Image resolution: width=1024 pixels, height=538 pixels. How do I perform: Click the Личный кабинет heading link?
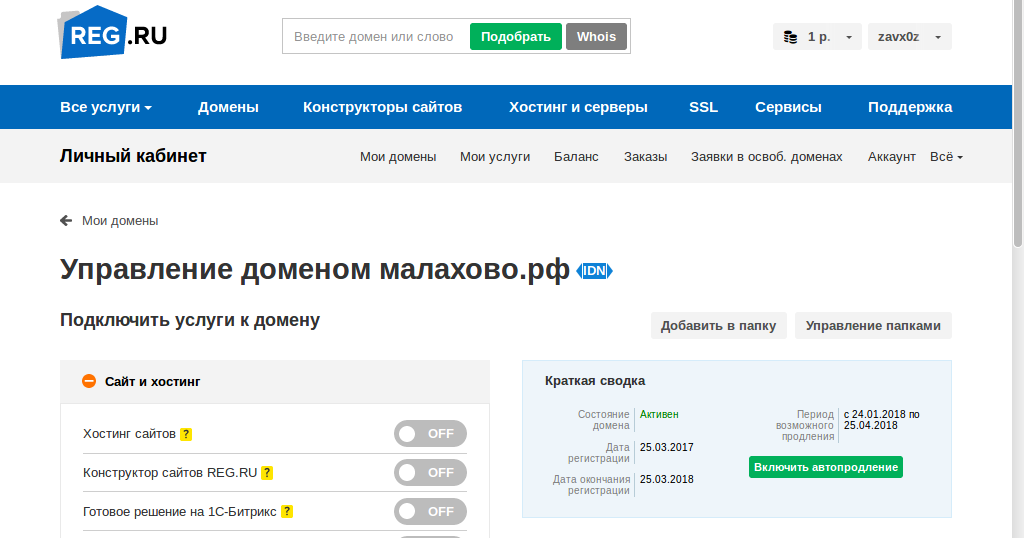coord(133,156)
